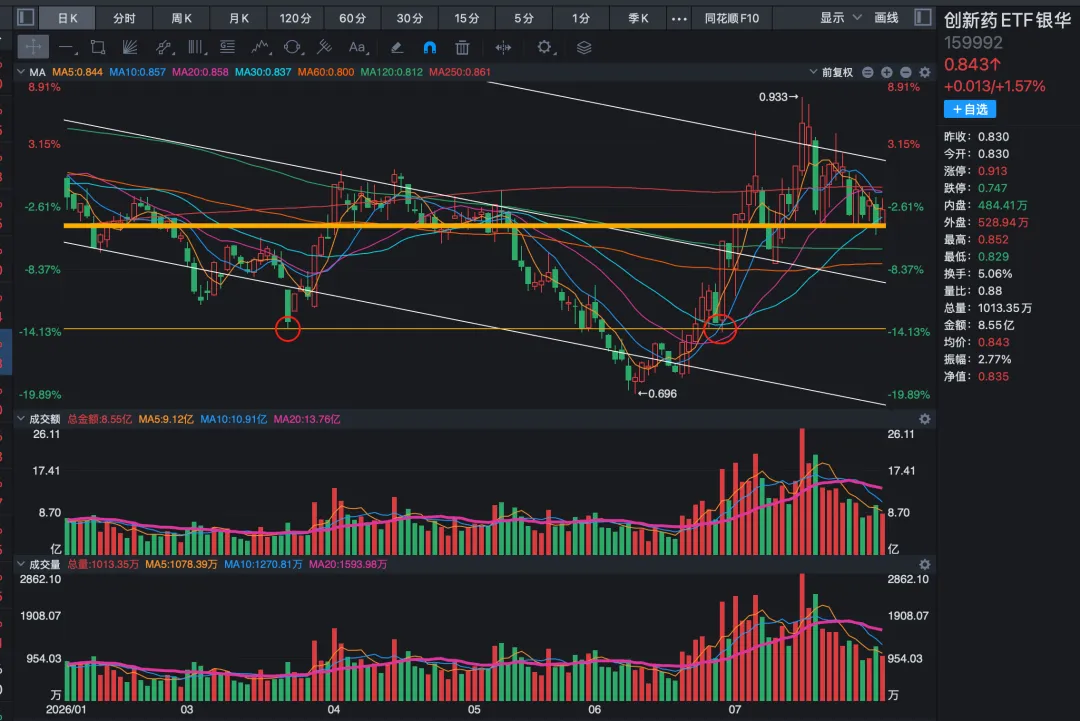Zoom in with the plus circle icon

(886, 72)
